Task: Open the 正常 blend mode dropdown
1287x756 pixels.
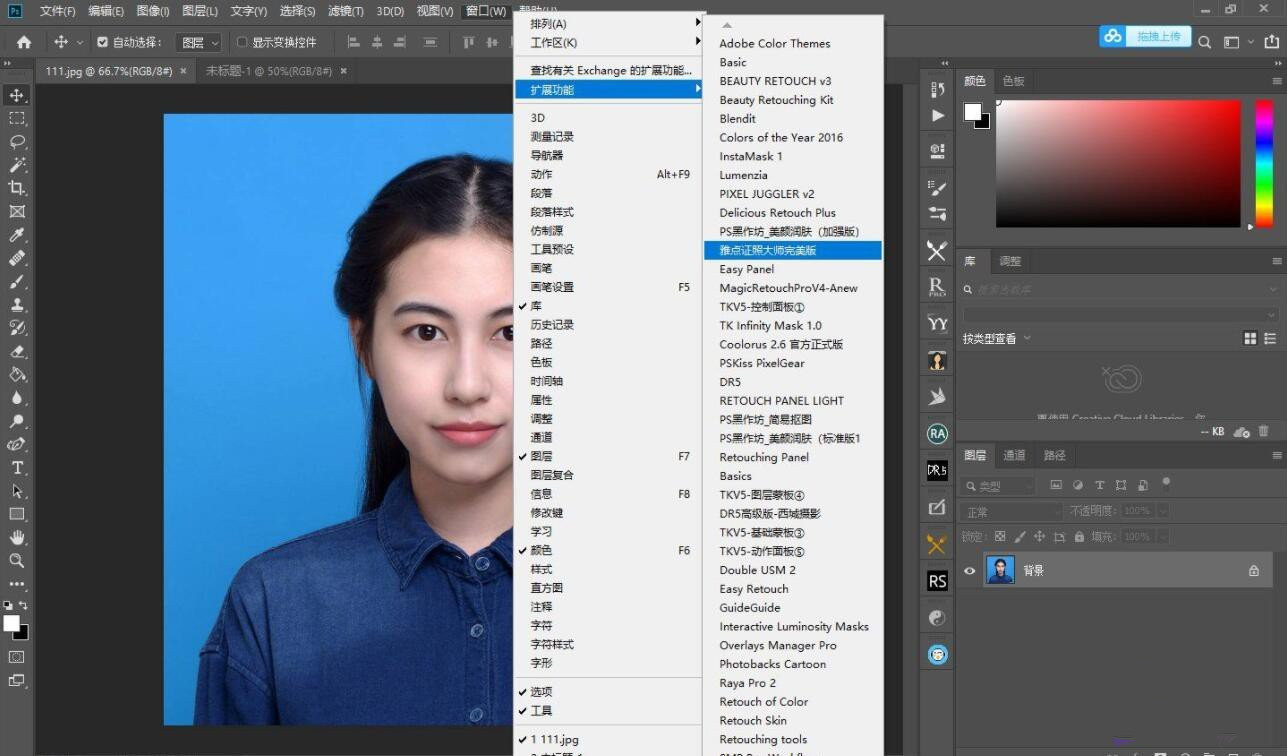Action: (x=1010, y=511)
